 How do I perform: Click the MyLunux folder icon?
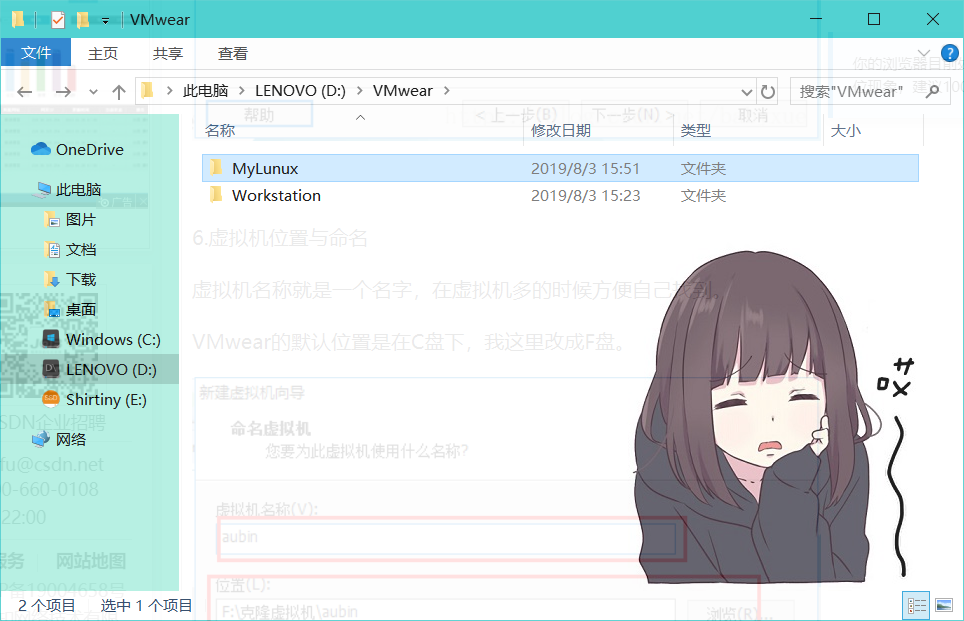pos(216,167)
